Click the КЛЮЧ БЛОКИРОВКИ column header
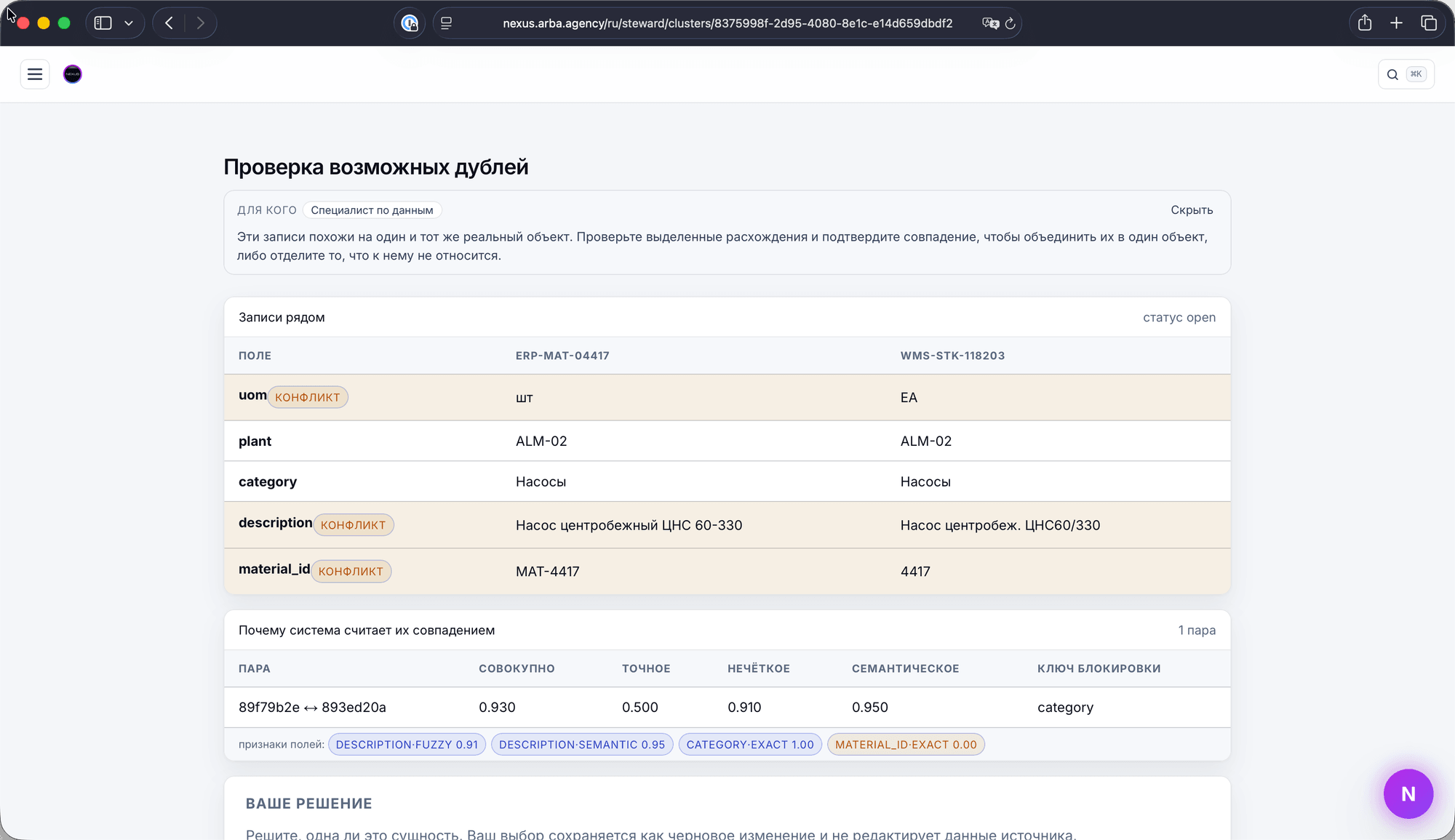 click(x=1099, y=668)
